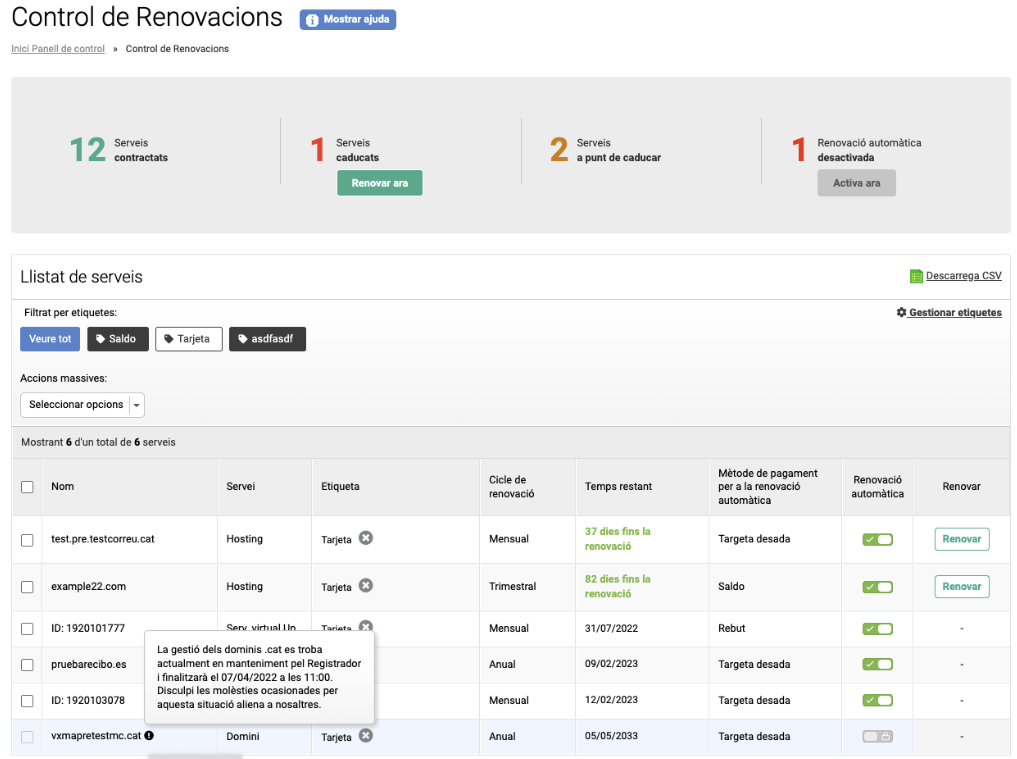1017x759 pixels.
Task: Click 'Control de Renovacions' breadcrumb text
Action: click(x=177, y=49)
